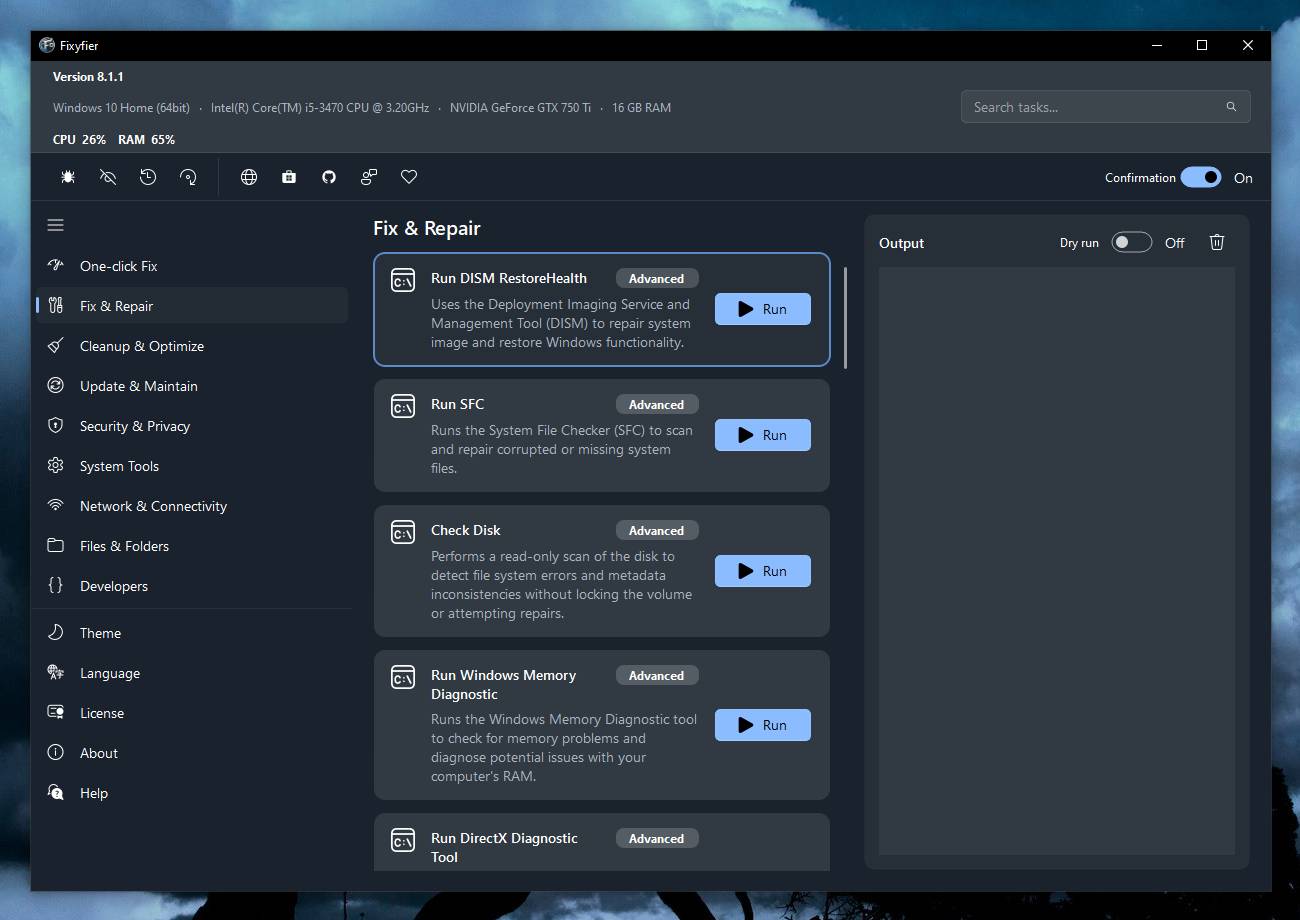Image resolution: width=1300 pixels, height=920 pixels.
Task: Open the GitHub icon
Action: (329, 177)
